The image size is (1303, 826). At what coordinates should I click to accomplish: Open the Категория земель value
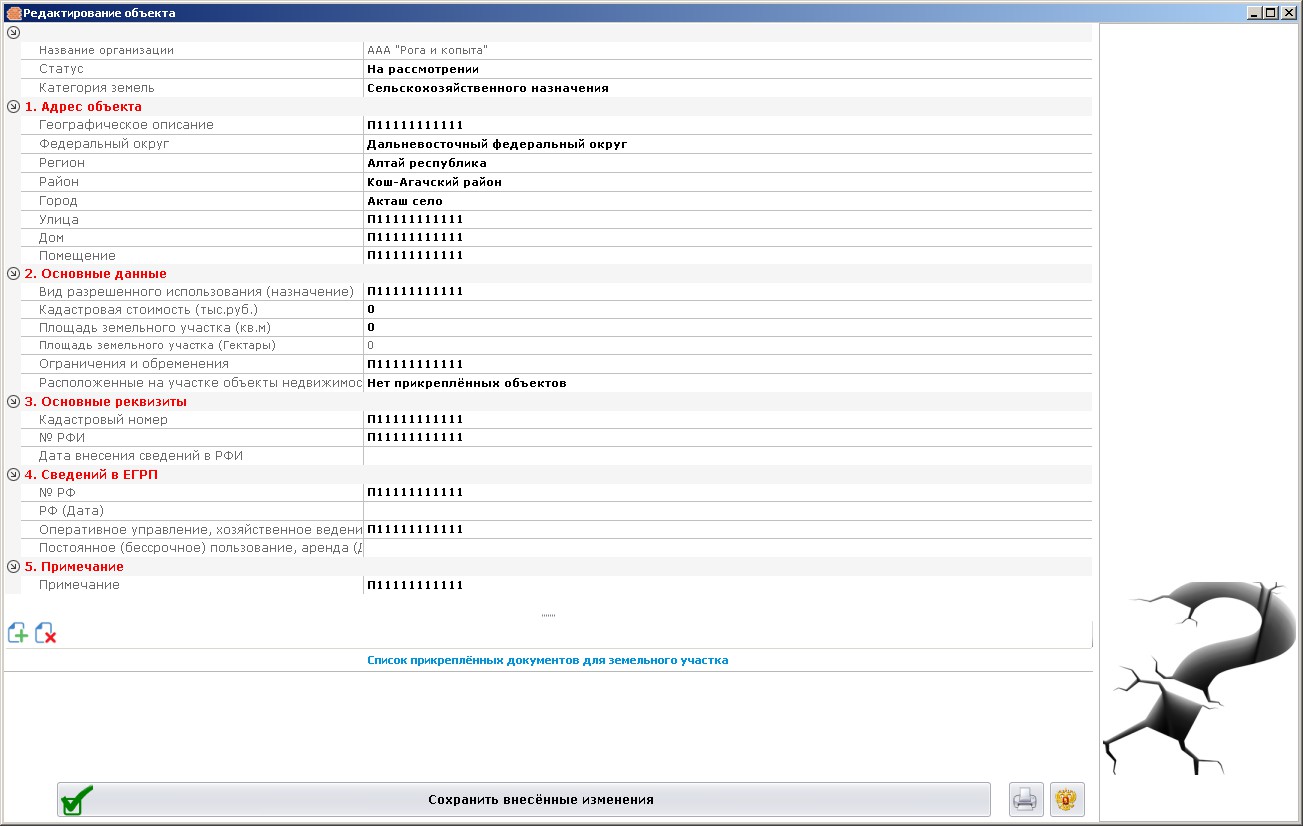(728, 88)
